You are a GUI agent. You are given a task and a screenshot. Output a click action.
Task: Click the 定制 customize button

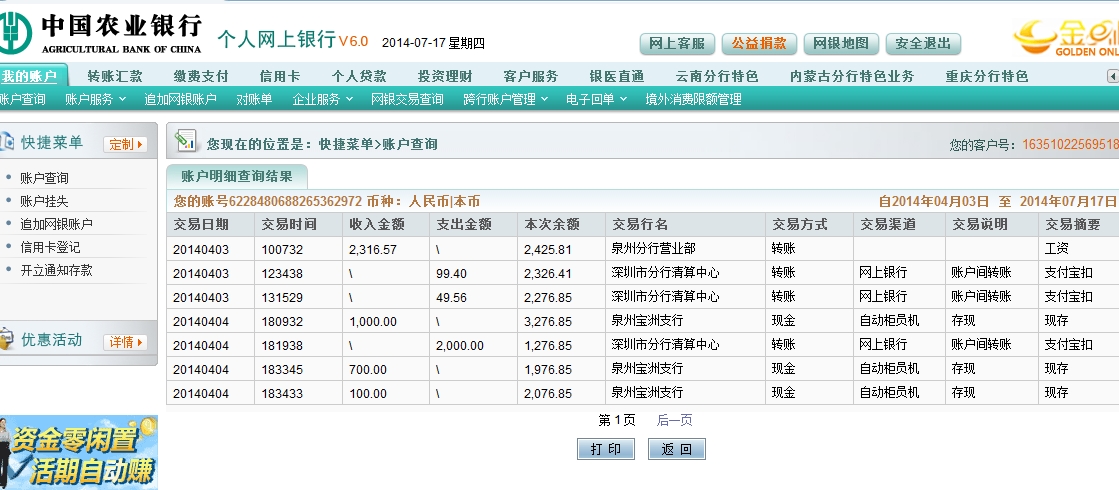tap(125, 144)
